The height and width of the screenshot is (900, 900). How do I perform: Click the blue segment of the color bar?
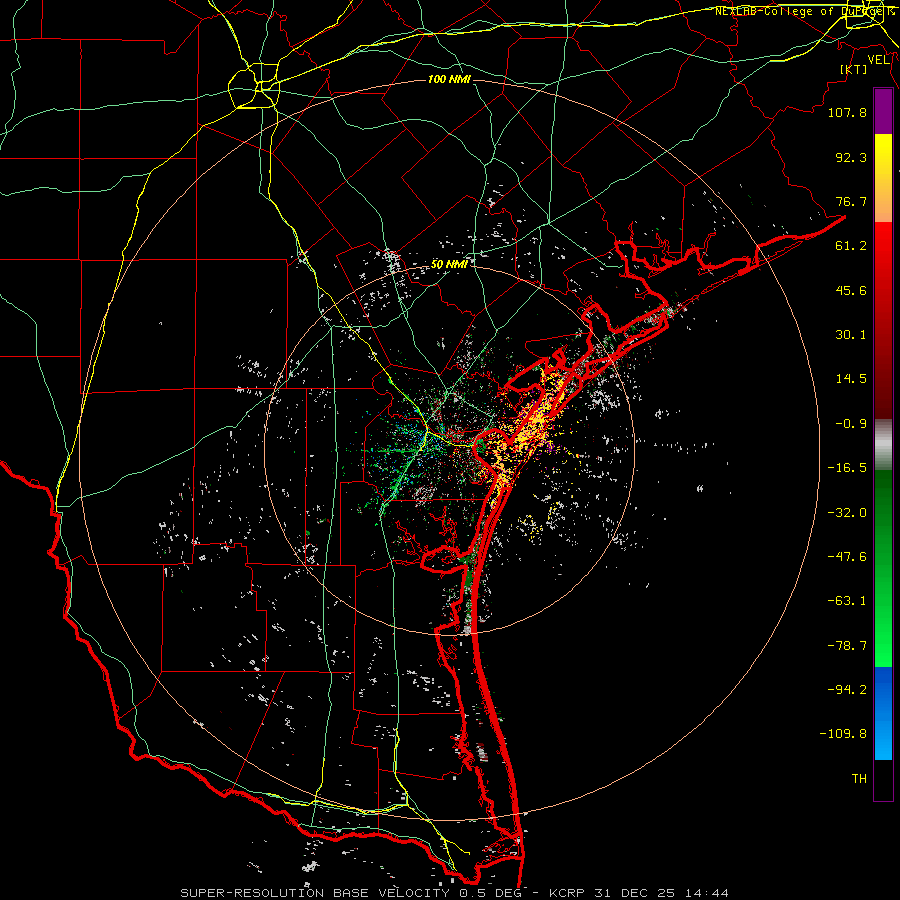(883, 713)
